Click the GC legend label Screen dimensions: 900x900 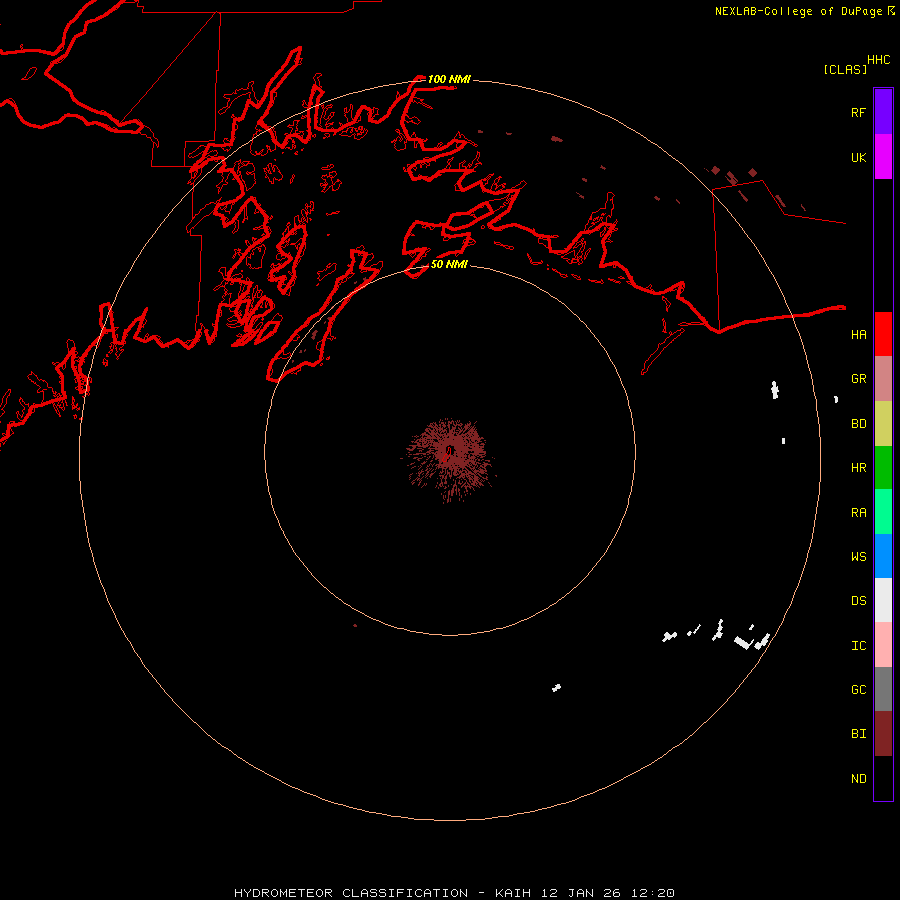tap(858, 689)
